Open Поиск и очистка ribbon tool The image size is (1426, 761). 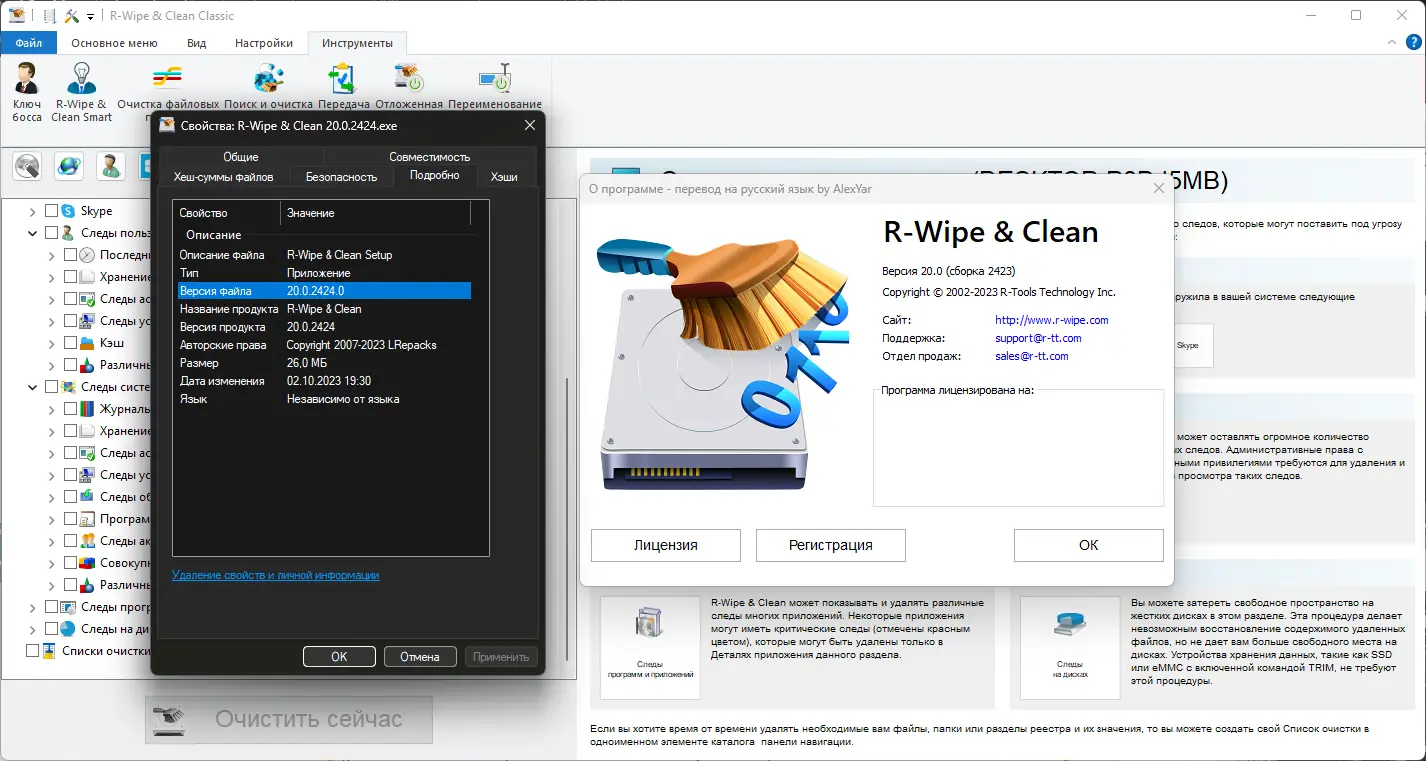268,88
